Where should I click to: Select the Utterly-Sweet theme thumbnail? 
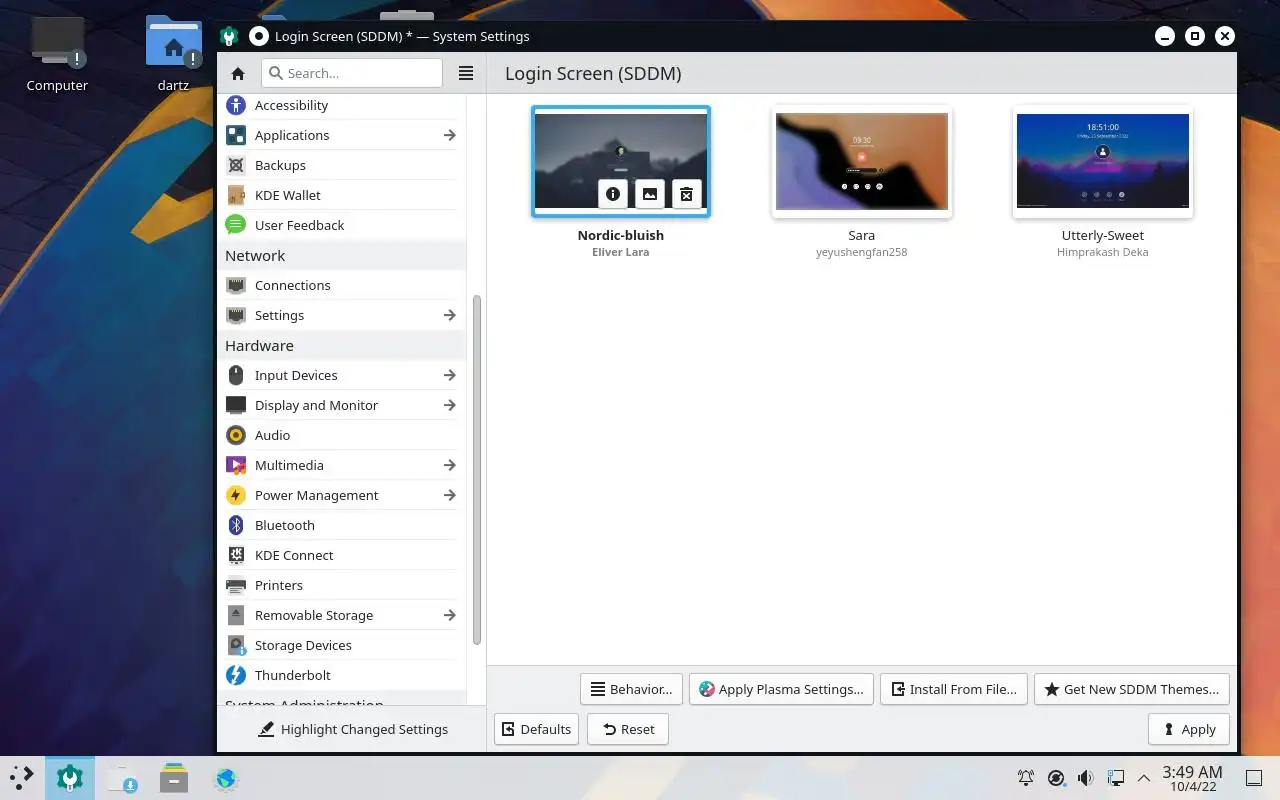click(x=1103, y=161)
